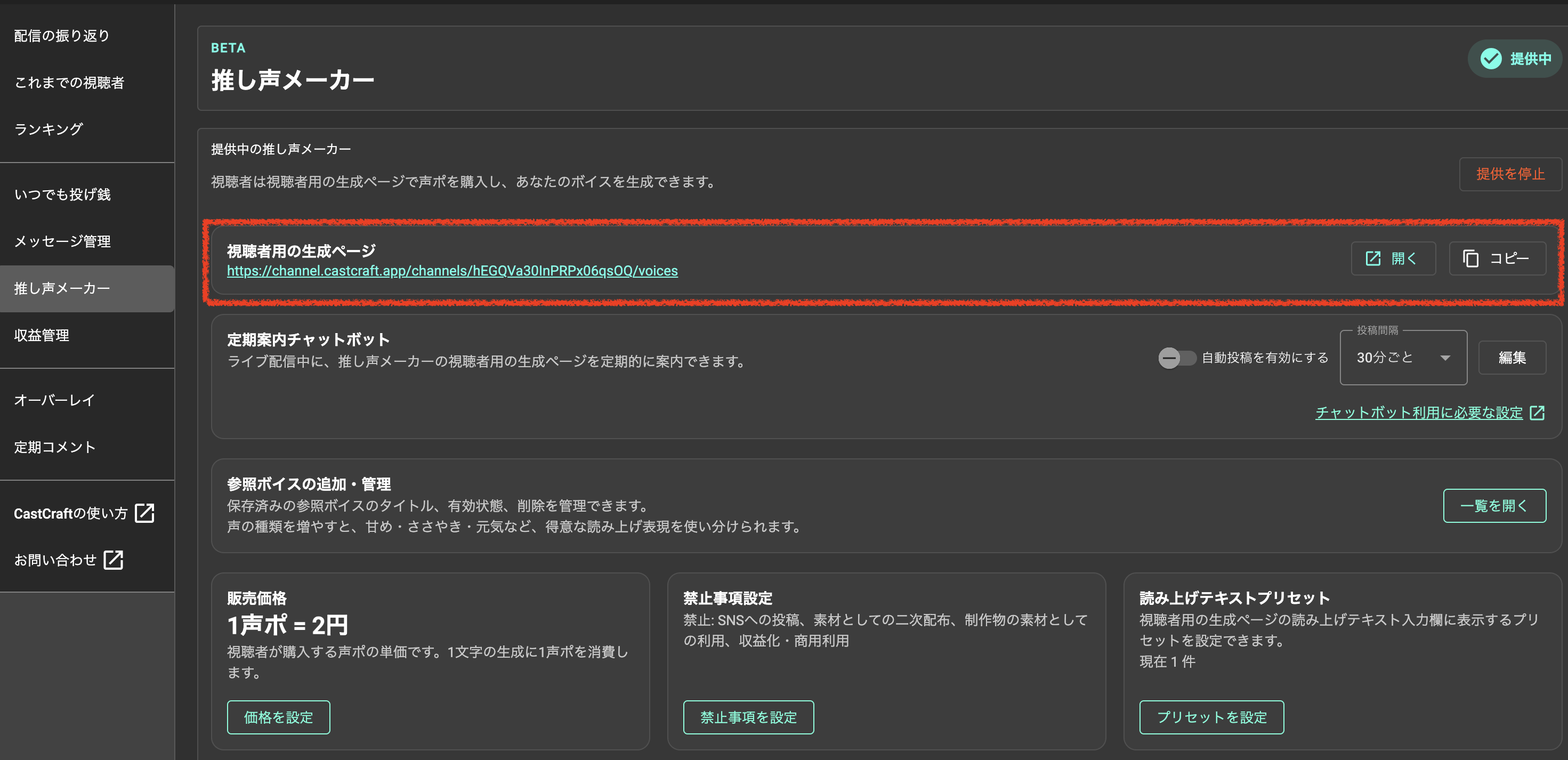The height and width of the screenshot is (760, 1568).
Task: Click external icon after チャットボット利用に必要な設定
Action: click(x=1537, y=413)
